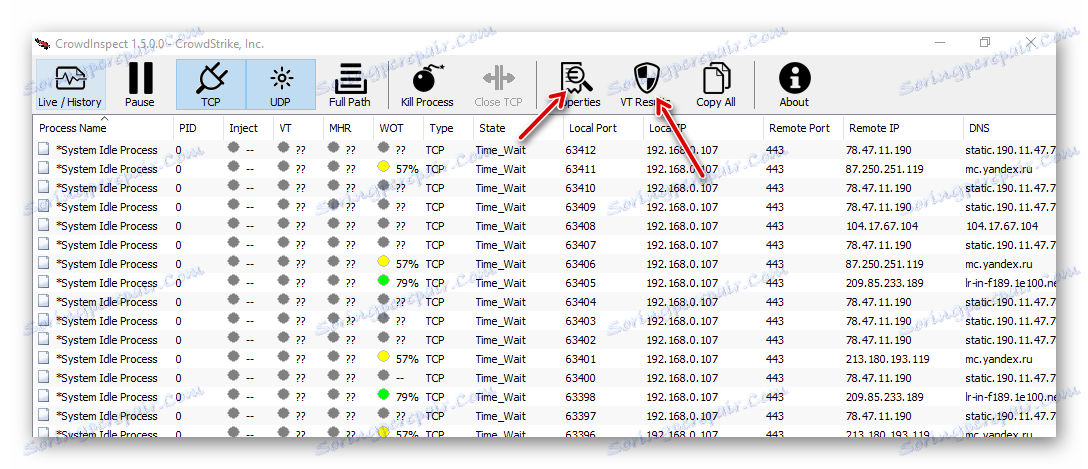This screenshot has height=469, width=1088.
Task: Click MHR gray status dot in port 63402 row
Action: coord(334,339)
